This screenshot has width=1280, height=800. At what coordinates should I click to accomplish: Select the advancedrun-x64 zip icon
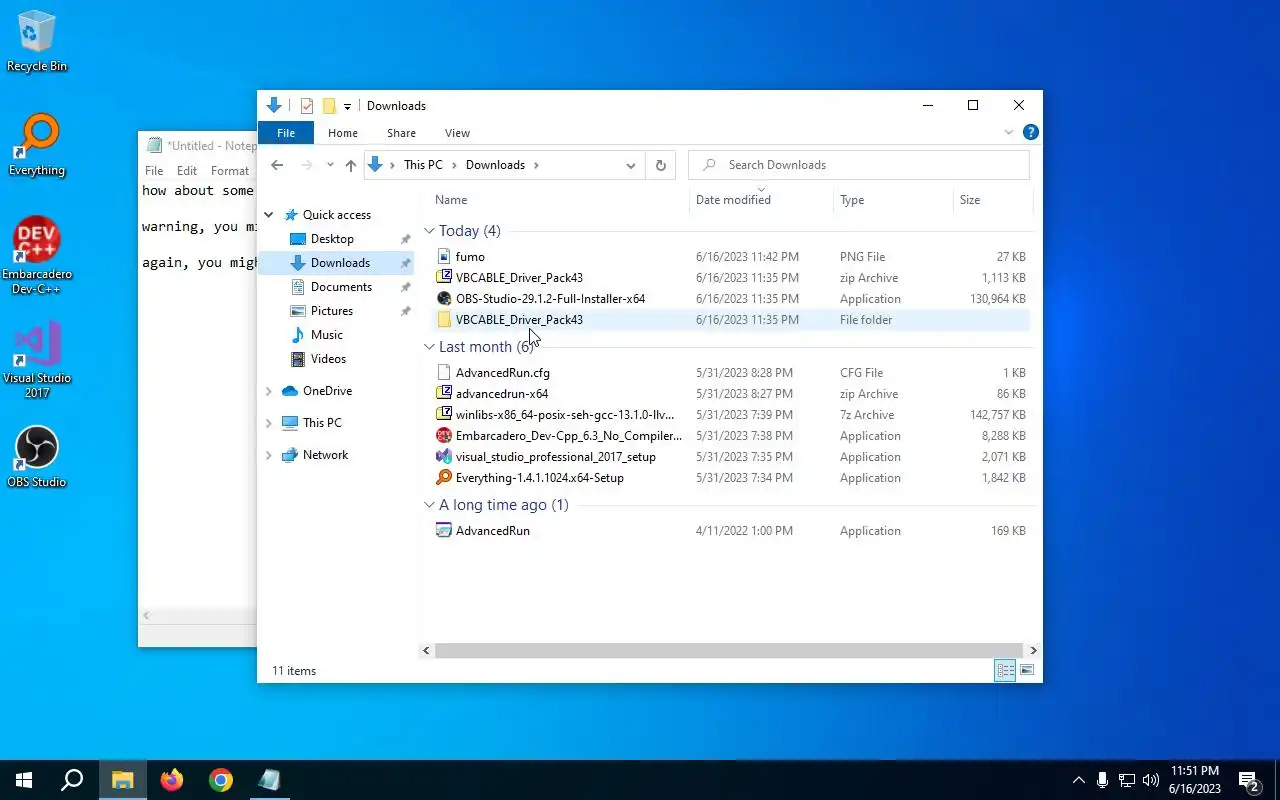(444, 394)
